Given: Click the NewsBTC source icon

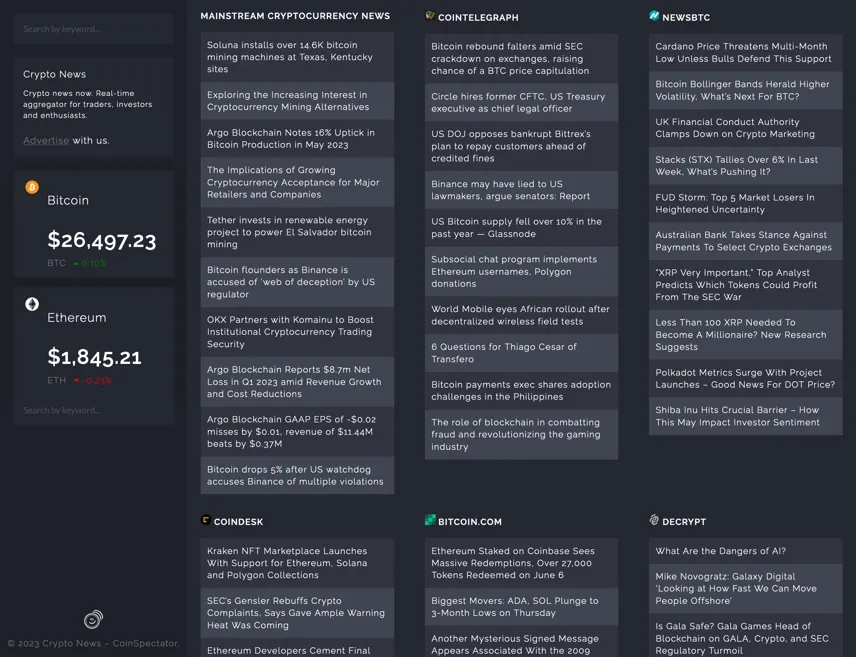Looking at the screenshot, I should pos(654,15).
